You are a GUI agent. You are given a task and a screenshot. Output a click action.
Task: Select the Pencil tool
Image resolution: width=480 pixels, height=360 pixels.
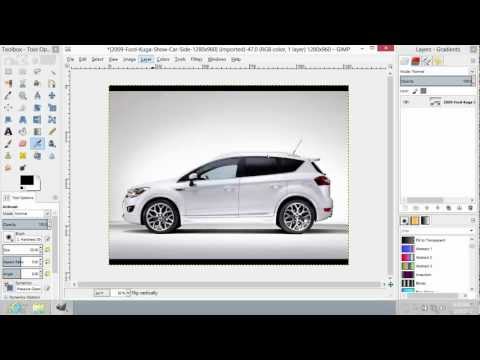[52, 132]
